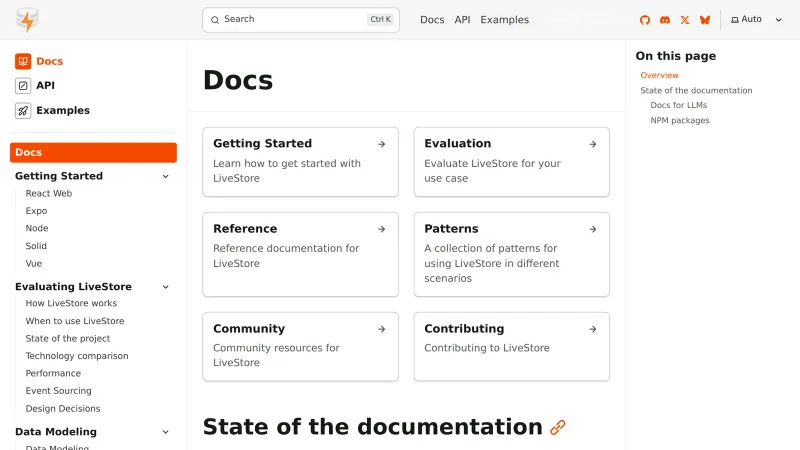Click the Examples rocket icon in sidebar

pos(23,110)
